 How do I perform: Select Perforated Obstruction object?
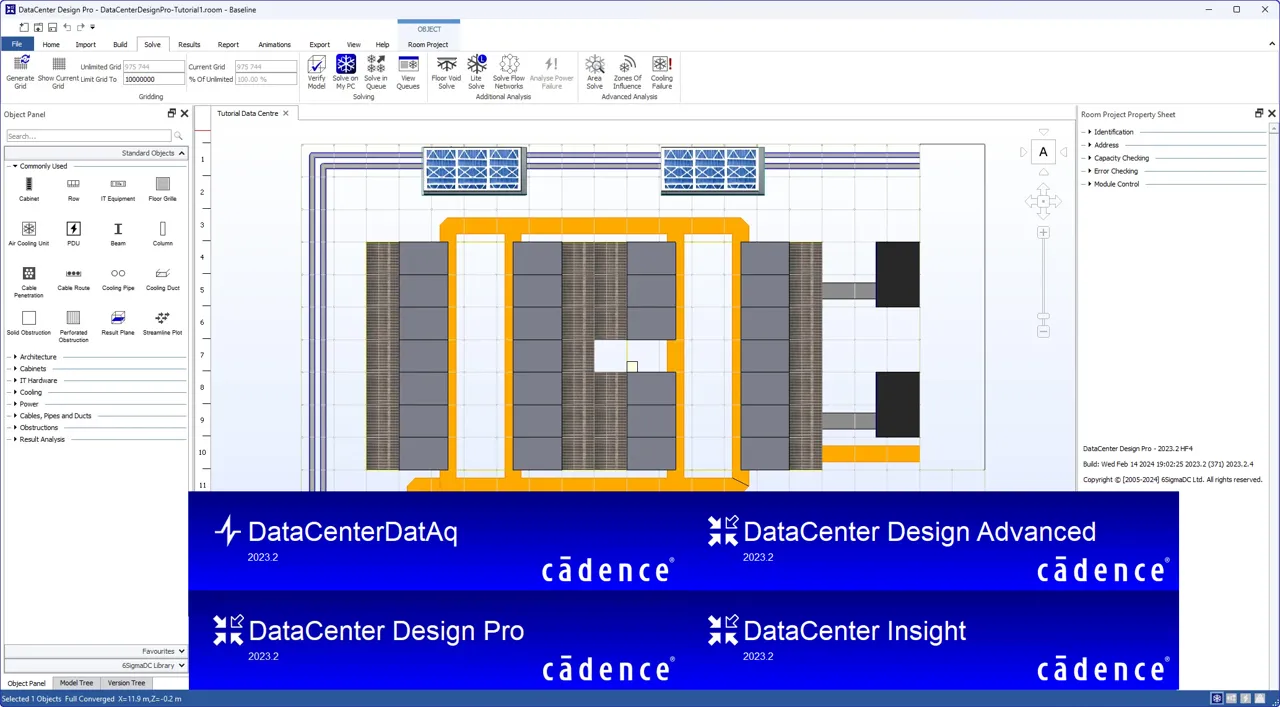tap(73, 326)
